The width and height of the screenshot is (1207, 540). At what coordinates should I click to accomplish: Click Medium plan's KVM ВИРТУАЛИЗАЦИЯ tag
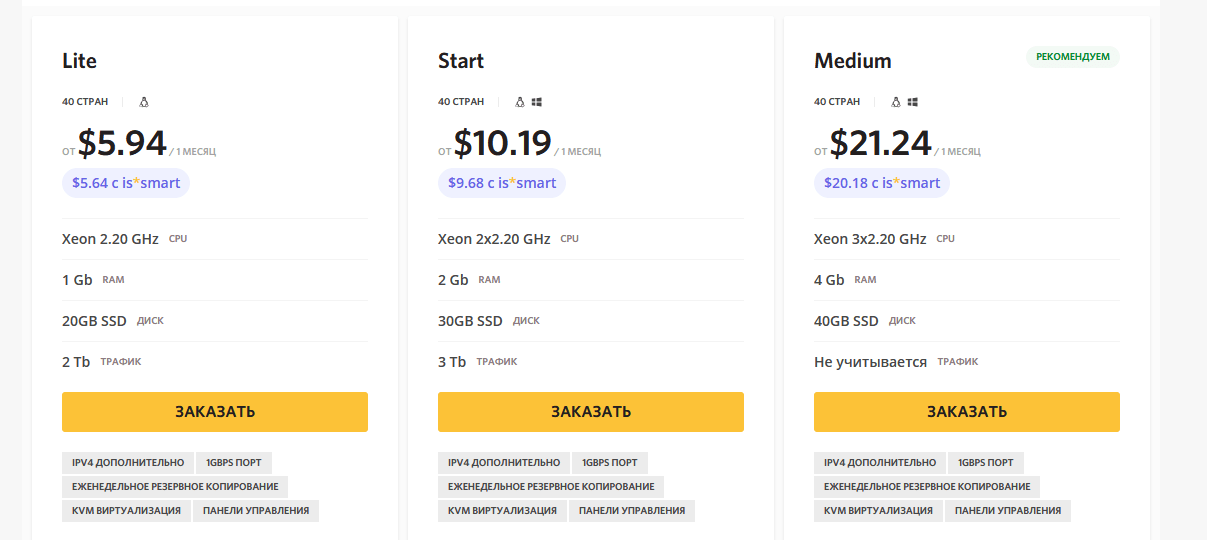[x=878, y=511]
